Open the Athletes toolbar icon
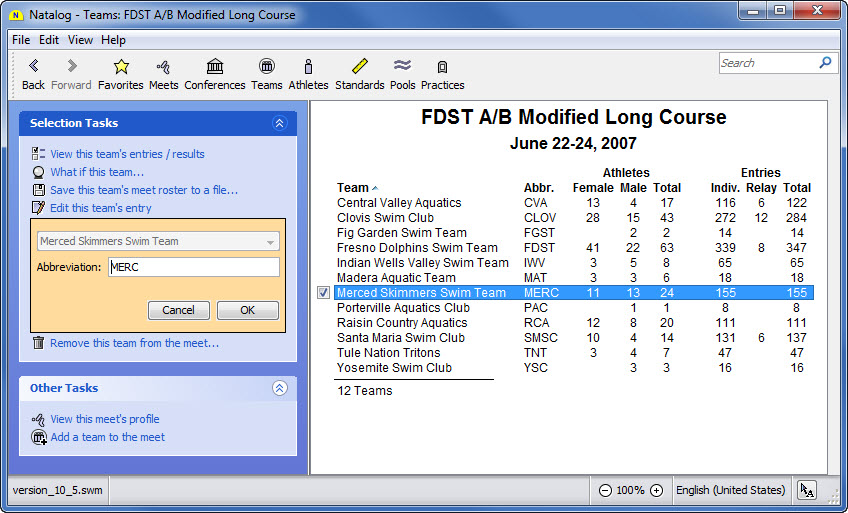The image size is (848, 513). (308, 67)
